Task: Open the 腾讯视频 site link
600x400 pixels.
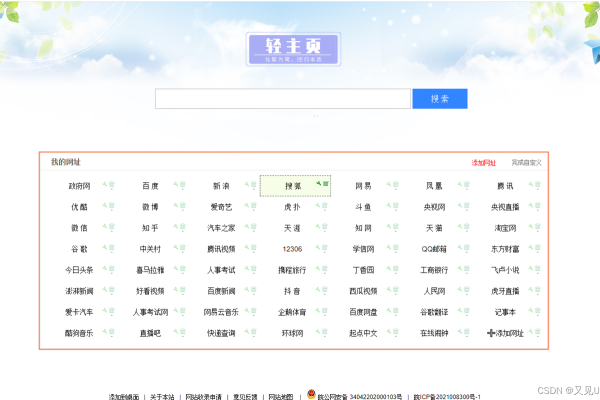Action: click(x=221, y=249)
